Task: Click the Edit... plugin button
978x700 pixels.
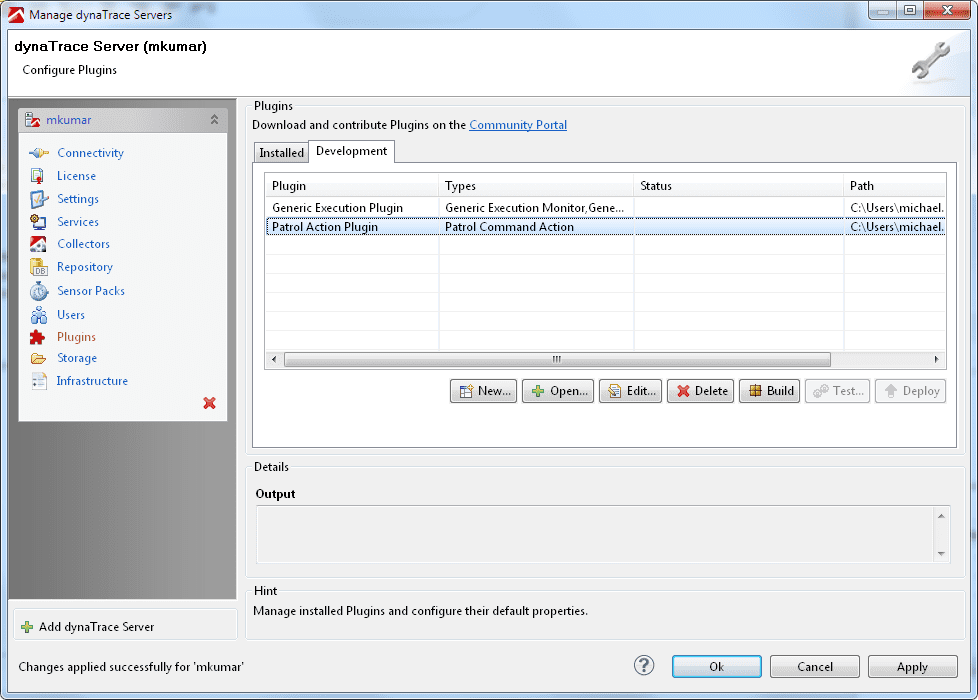Action: 631,391
